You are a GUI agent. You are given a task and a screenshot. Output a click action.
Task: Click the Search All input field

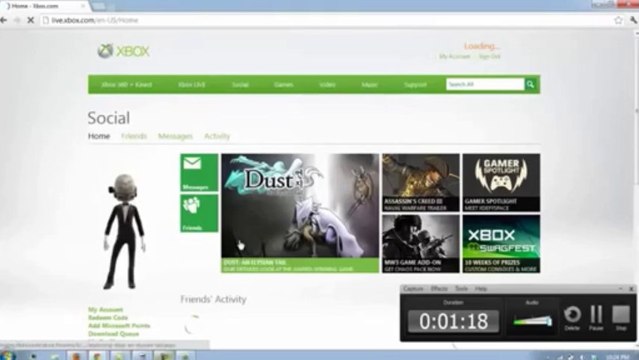coord(485,84)
